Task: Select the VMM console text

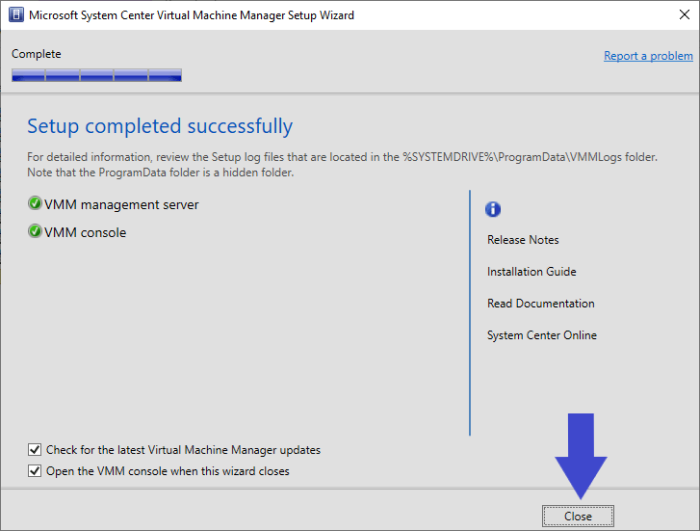Action: (x=85, y=232)
